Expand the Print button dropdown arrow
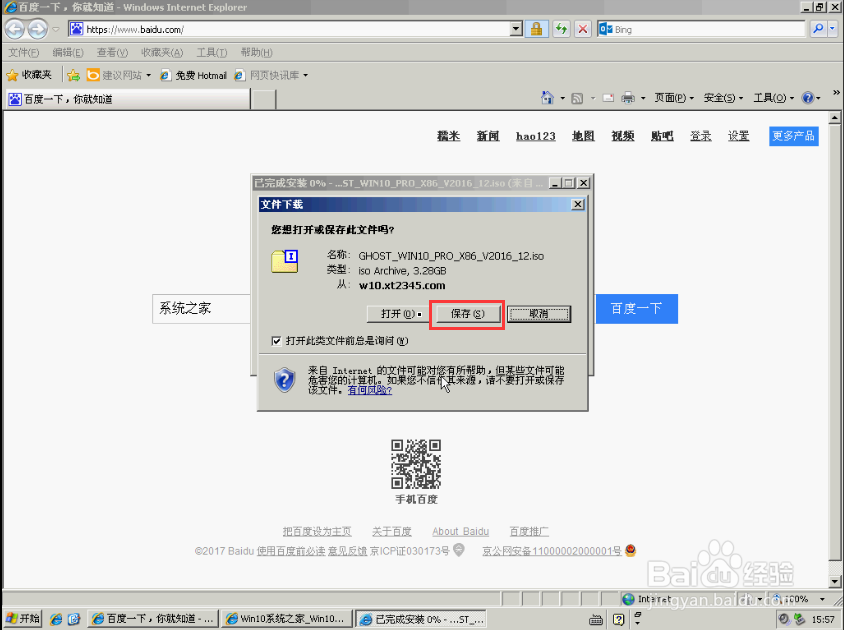This screenshot has width=844, height=630. click(x=643, y=98)
